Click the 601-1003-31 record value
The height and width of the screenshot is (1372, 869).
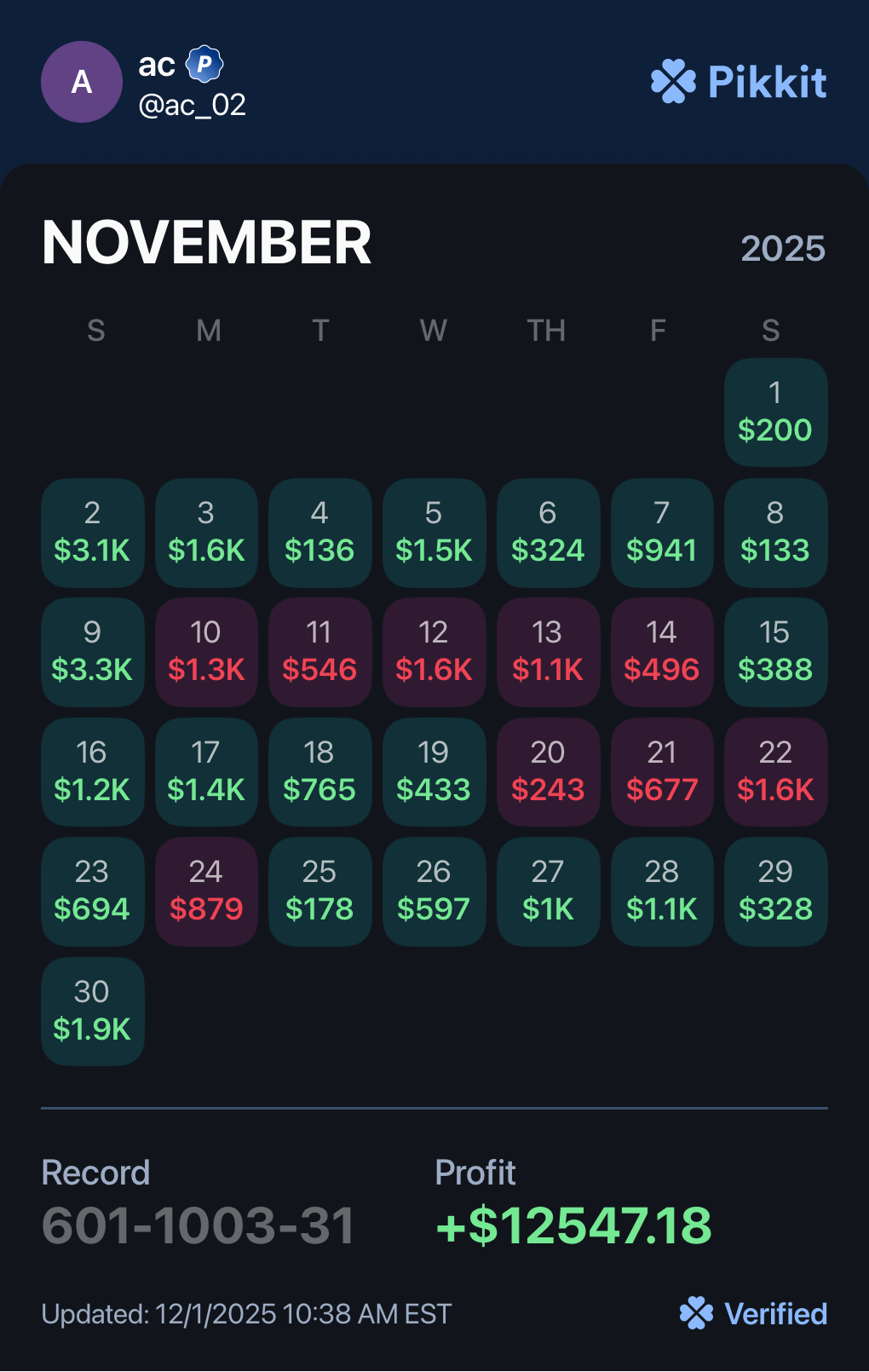pyautogui.click(x=198, y=1225)
